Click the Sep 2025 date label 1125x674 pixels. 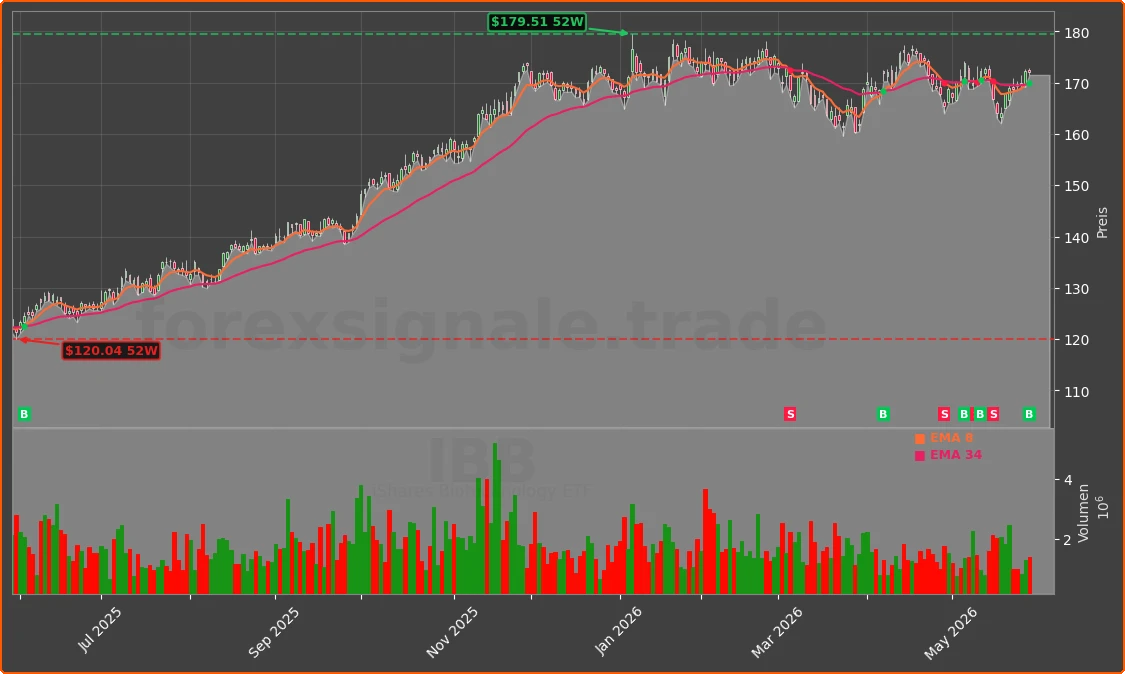tap(273, 632)
